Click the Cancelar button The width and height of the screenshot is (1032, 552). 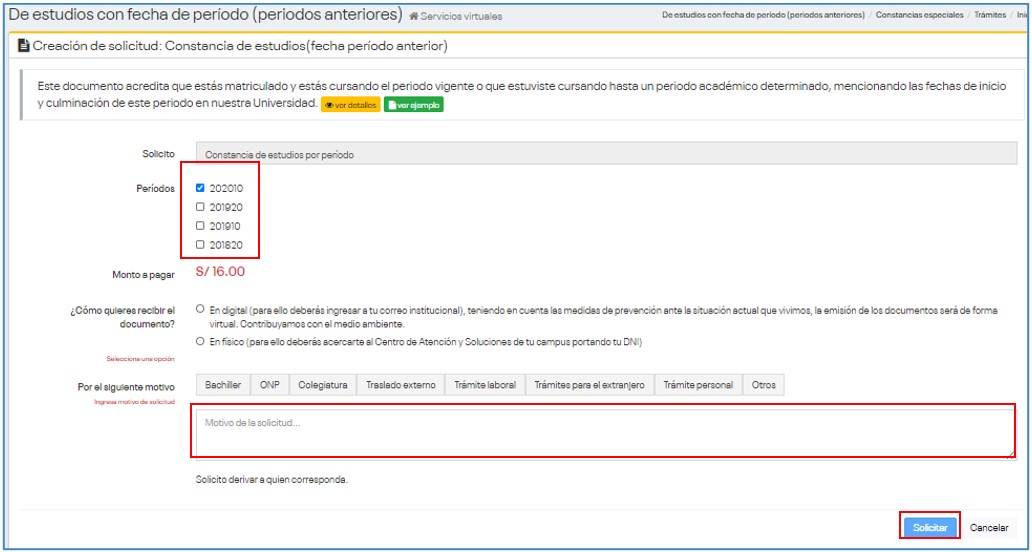[989, 527]
